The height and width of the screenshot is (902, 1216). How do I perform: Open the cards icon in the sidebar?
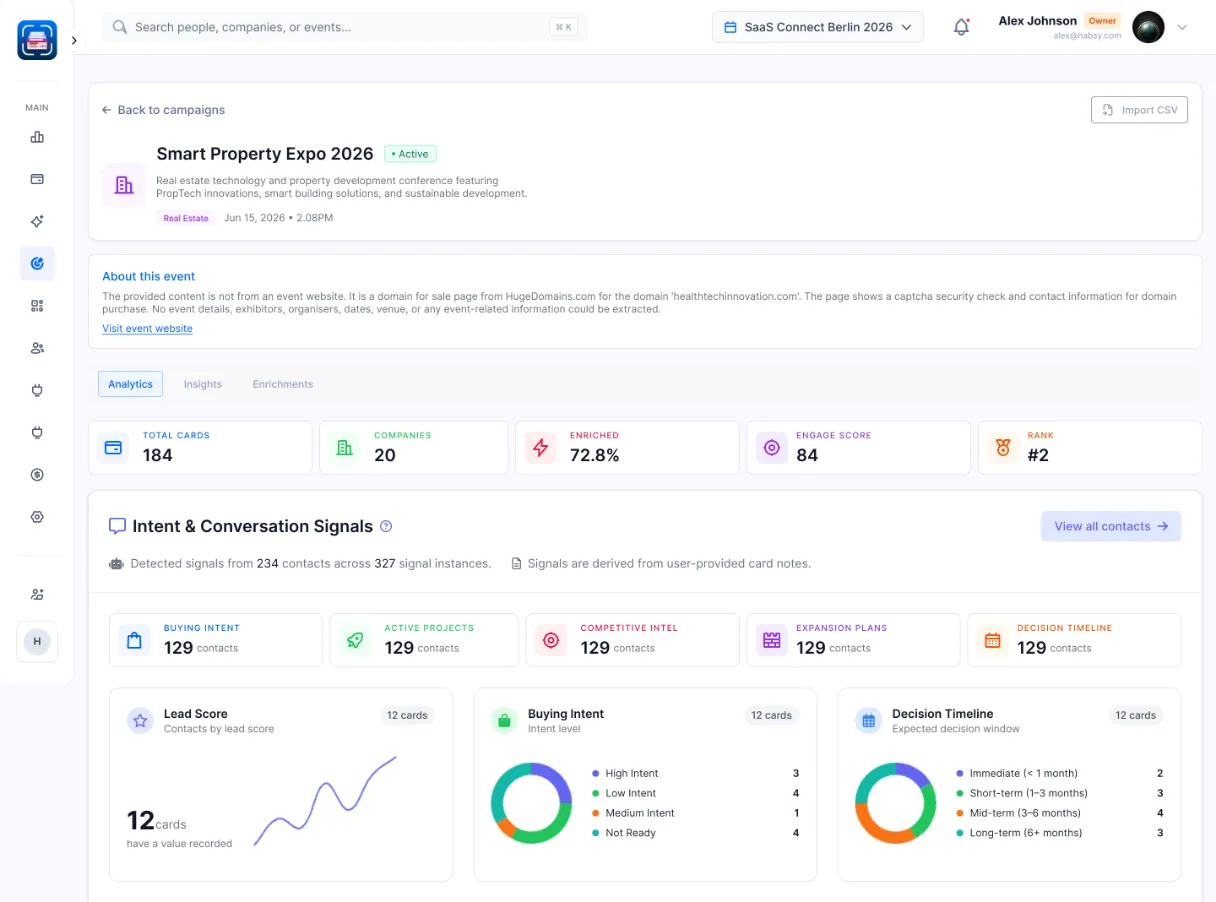tap(37, 179)
